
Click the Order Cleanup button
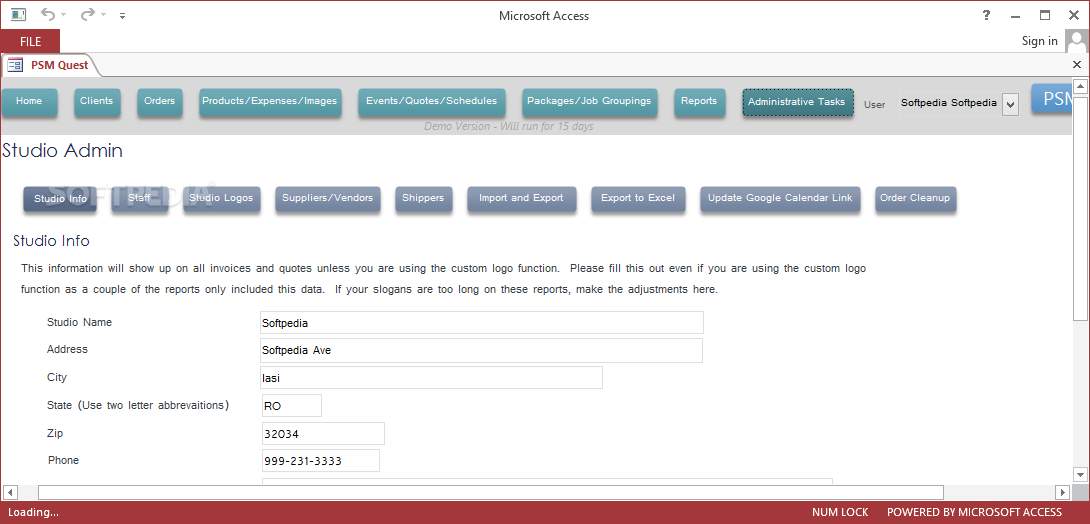[x=915, y=199]
